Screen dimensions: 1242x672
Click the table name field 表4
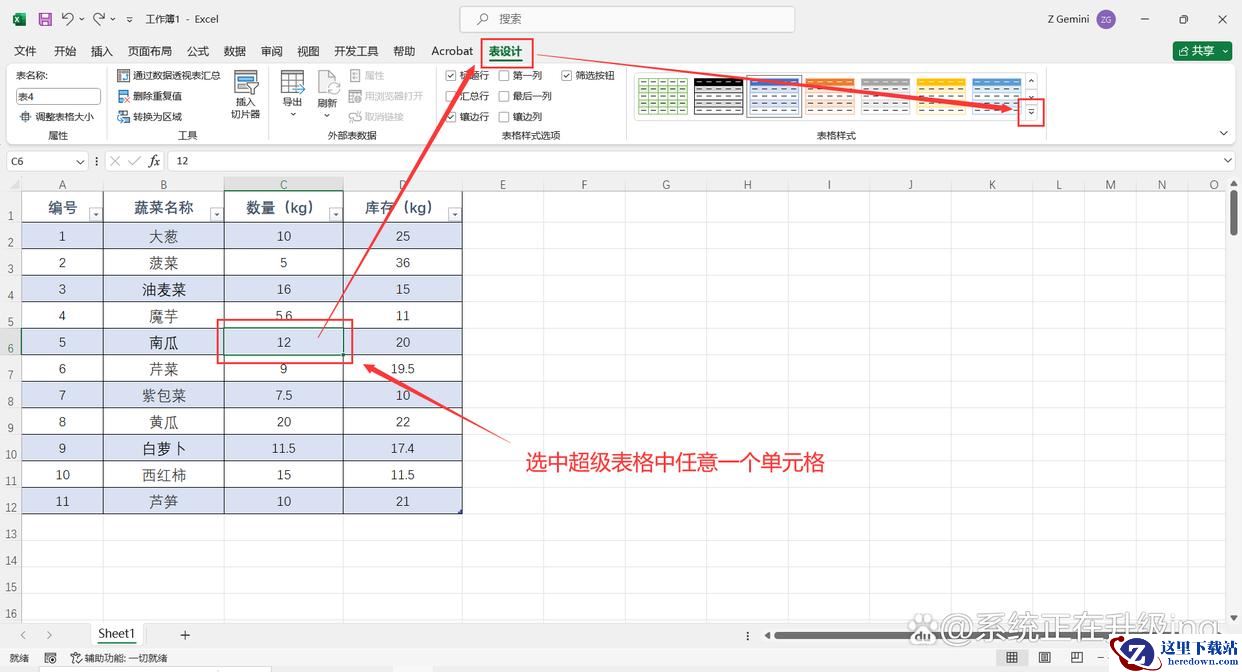58,97
